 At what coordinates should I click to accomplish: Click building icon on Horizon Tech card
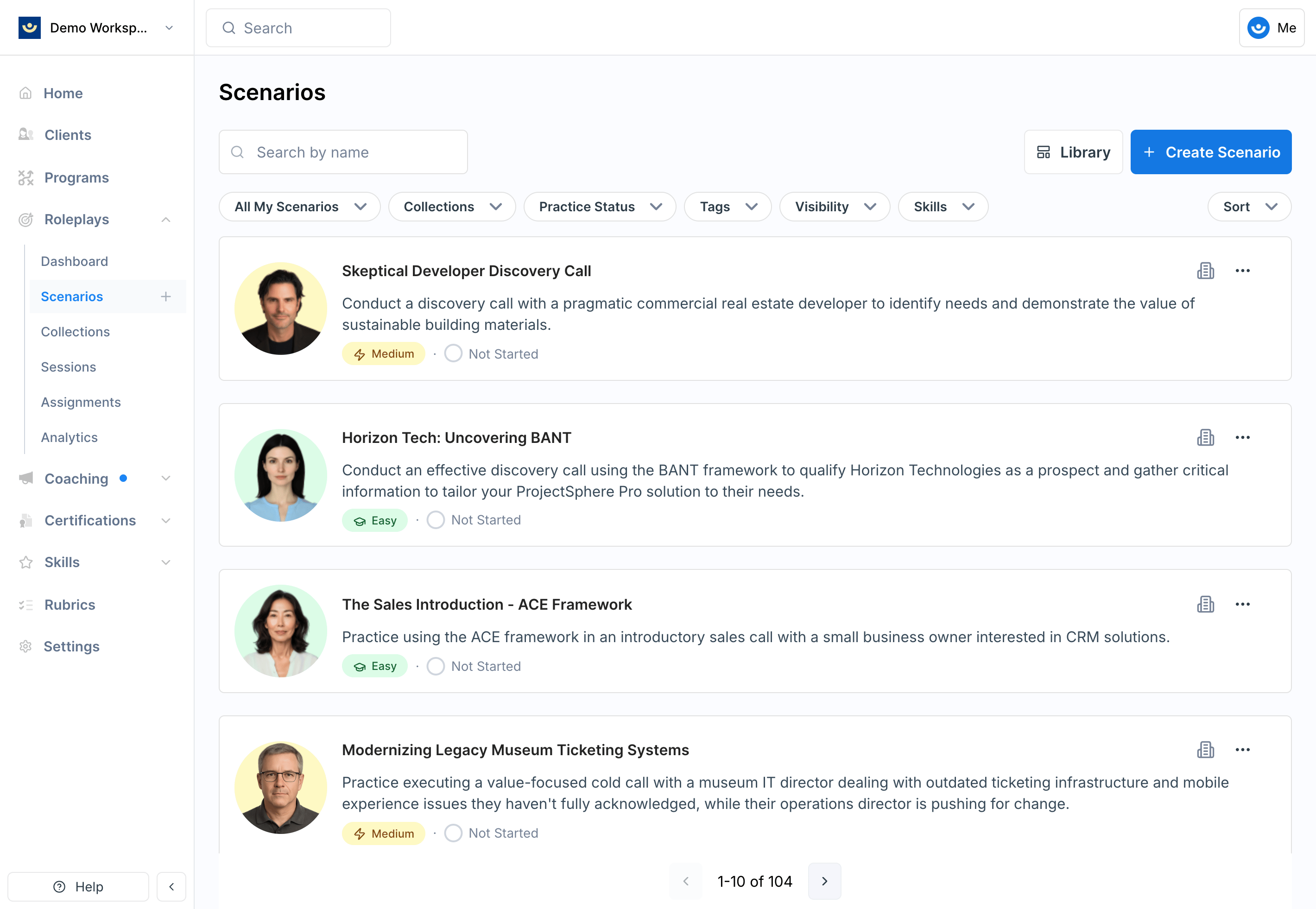pos(1205,437)
